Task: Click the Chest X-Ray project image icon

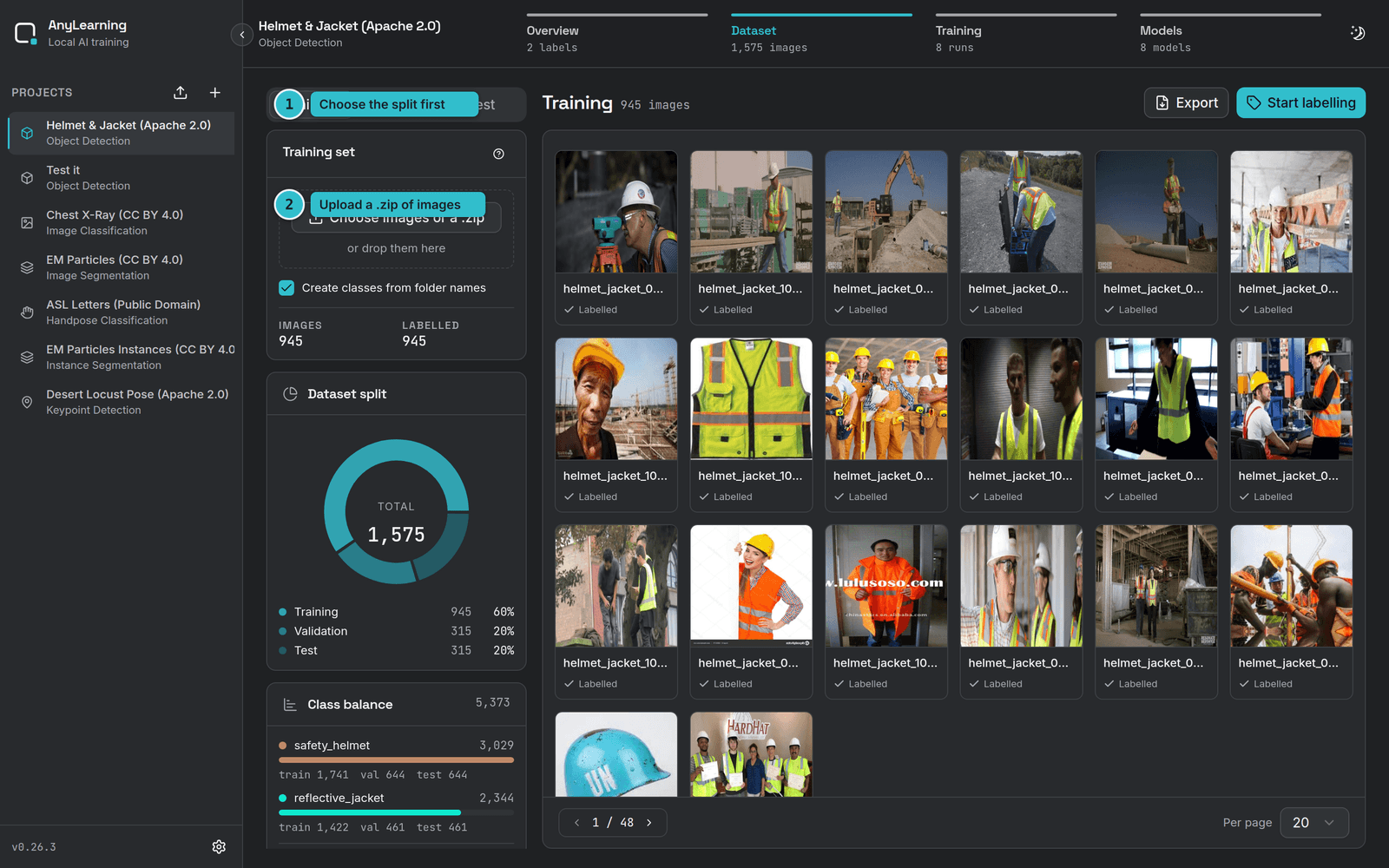Action: point(27,223)
